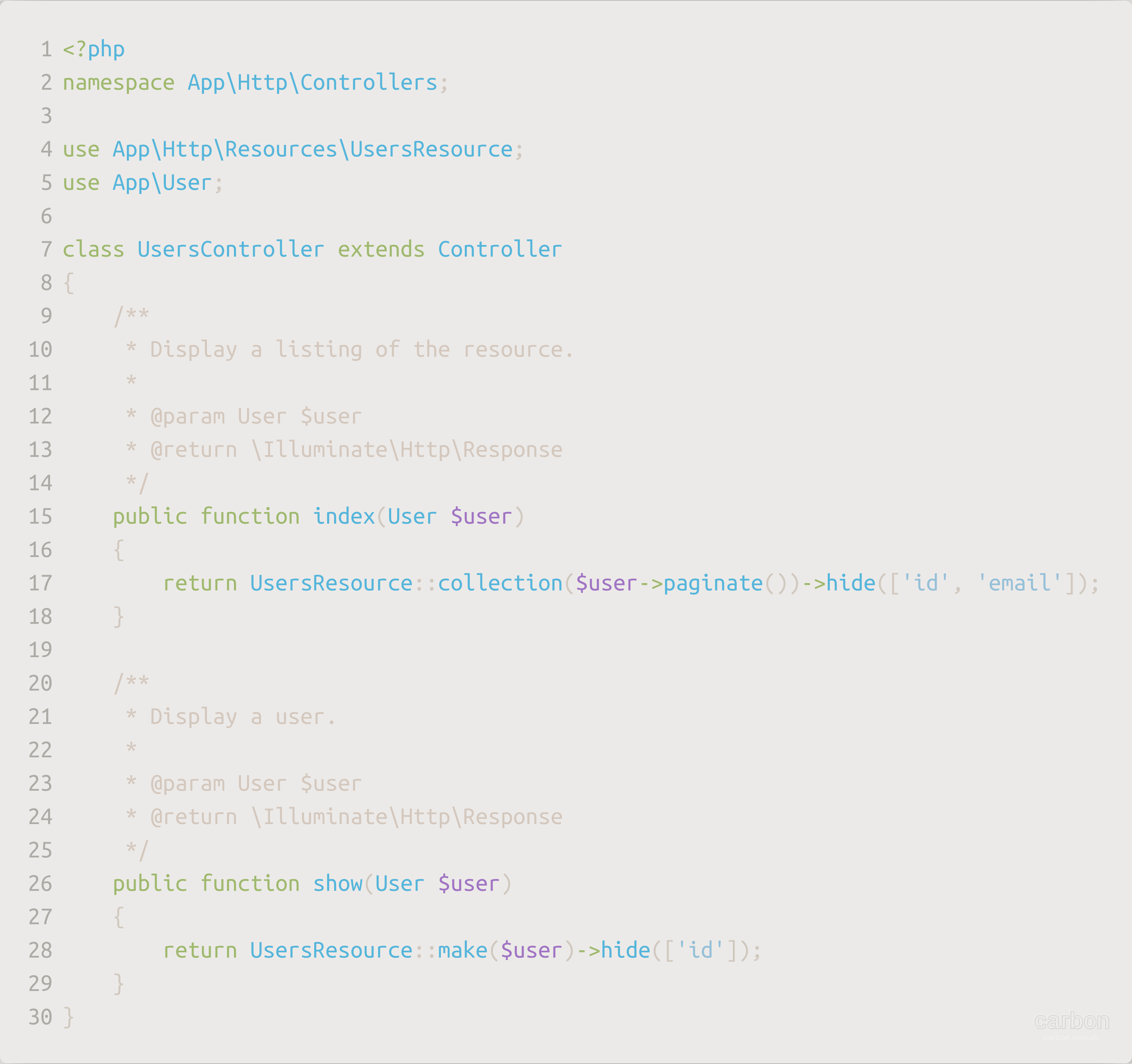
Task: Click line number 30 in the gutter
Action: 40,1017
